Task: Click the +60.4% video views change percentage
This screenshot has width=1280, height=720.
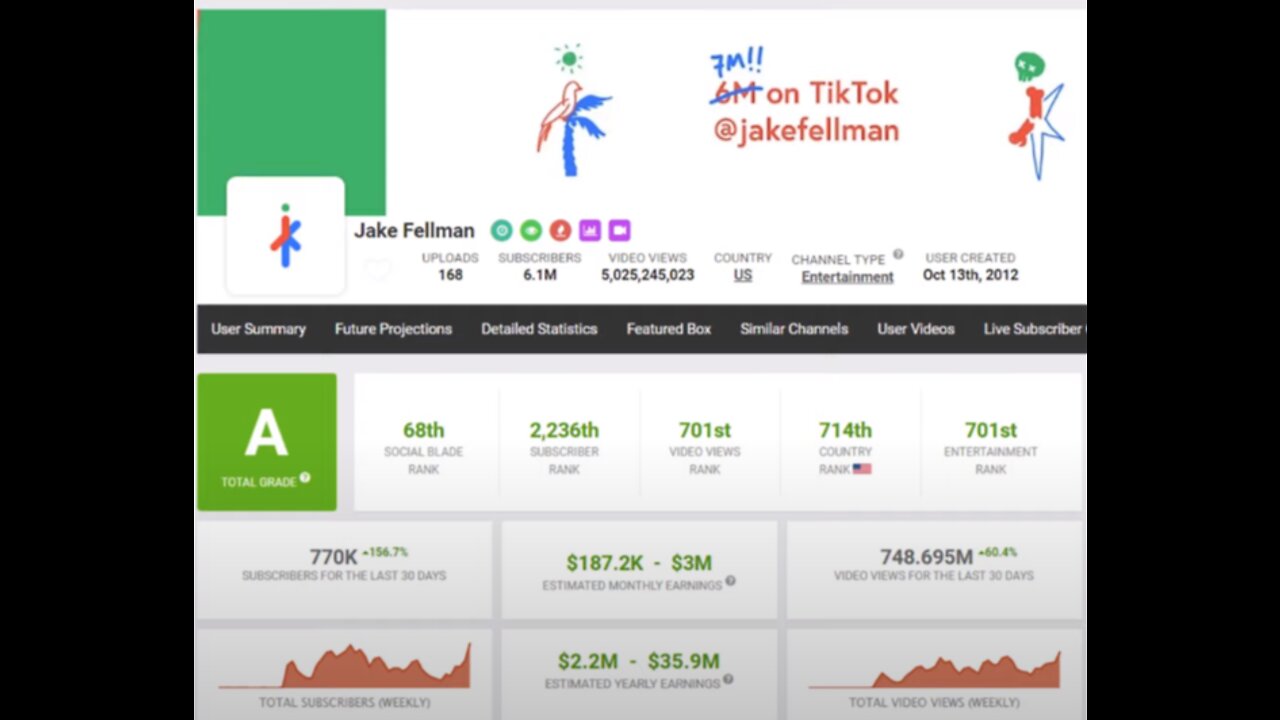Action: (x=996, y=552)
